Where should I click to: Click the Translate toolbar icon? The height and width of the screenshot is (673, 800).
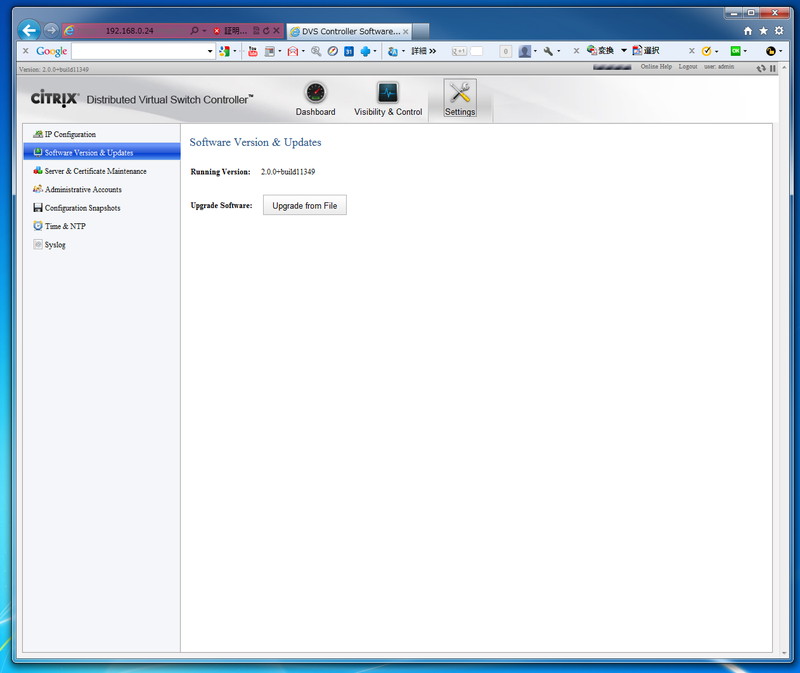coord(392,51)
